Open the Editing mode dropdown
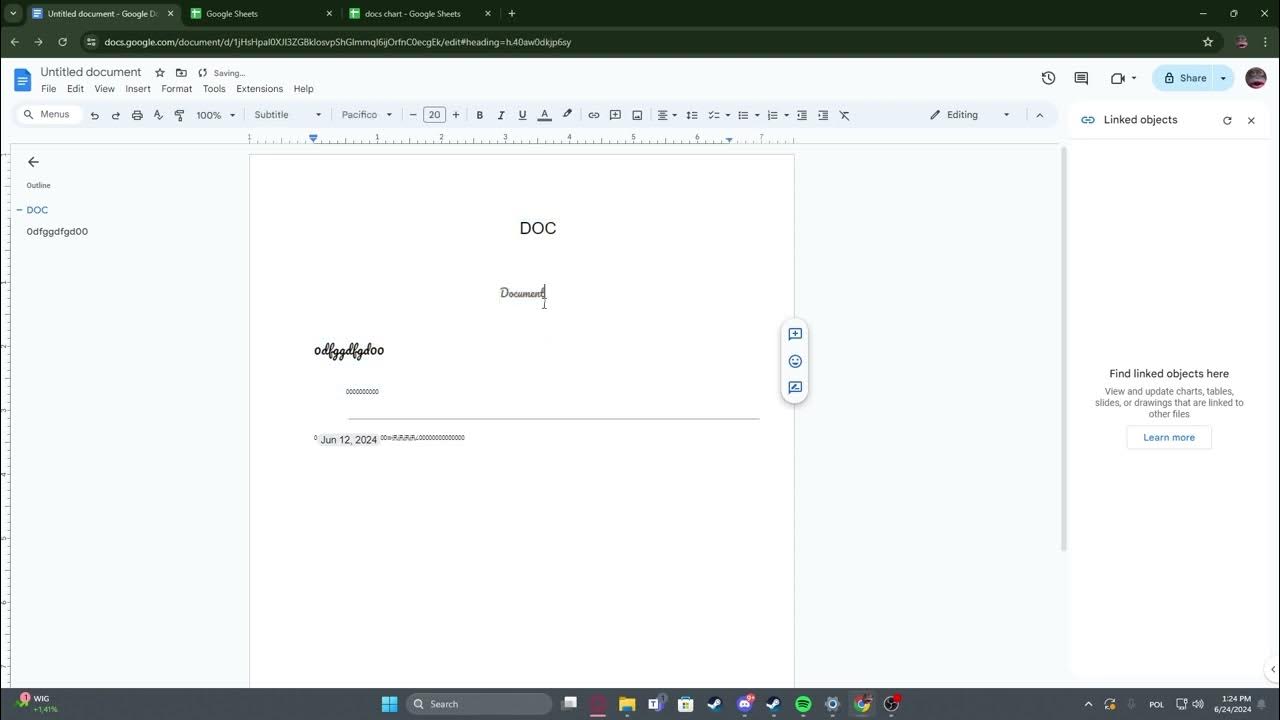Image resolution: width=1280 pixels, height=720 pixels. click(x=970, y=115)
